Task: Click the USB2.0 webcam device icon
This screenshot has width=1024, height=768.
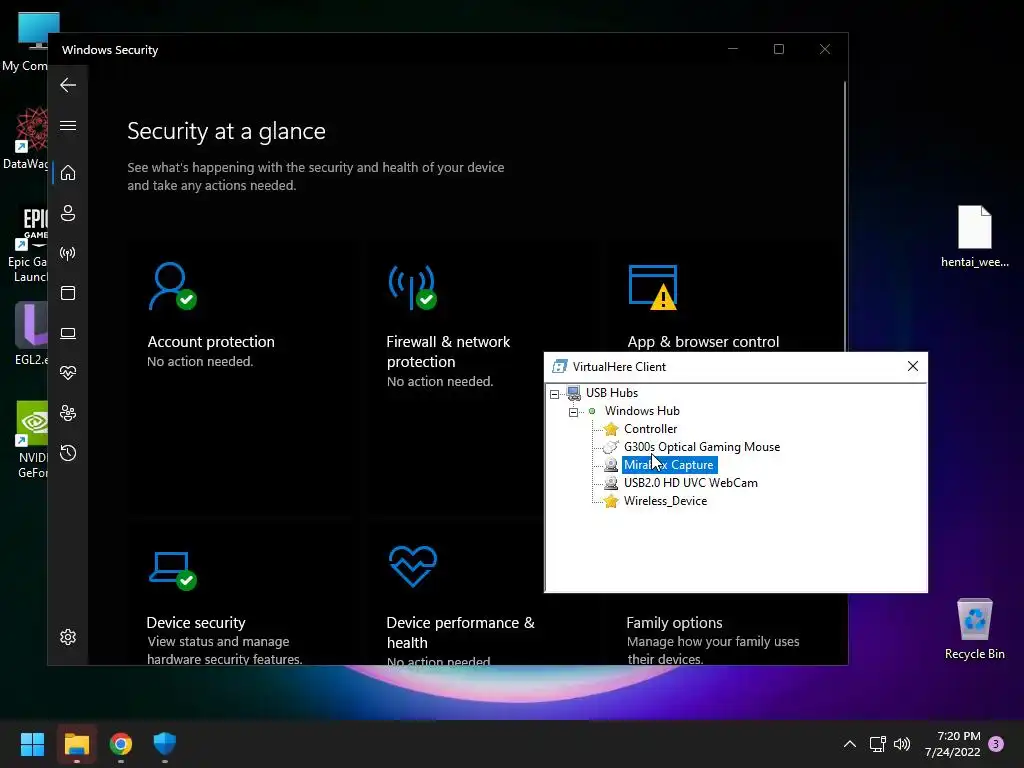Action: (x=611, y=483)
